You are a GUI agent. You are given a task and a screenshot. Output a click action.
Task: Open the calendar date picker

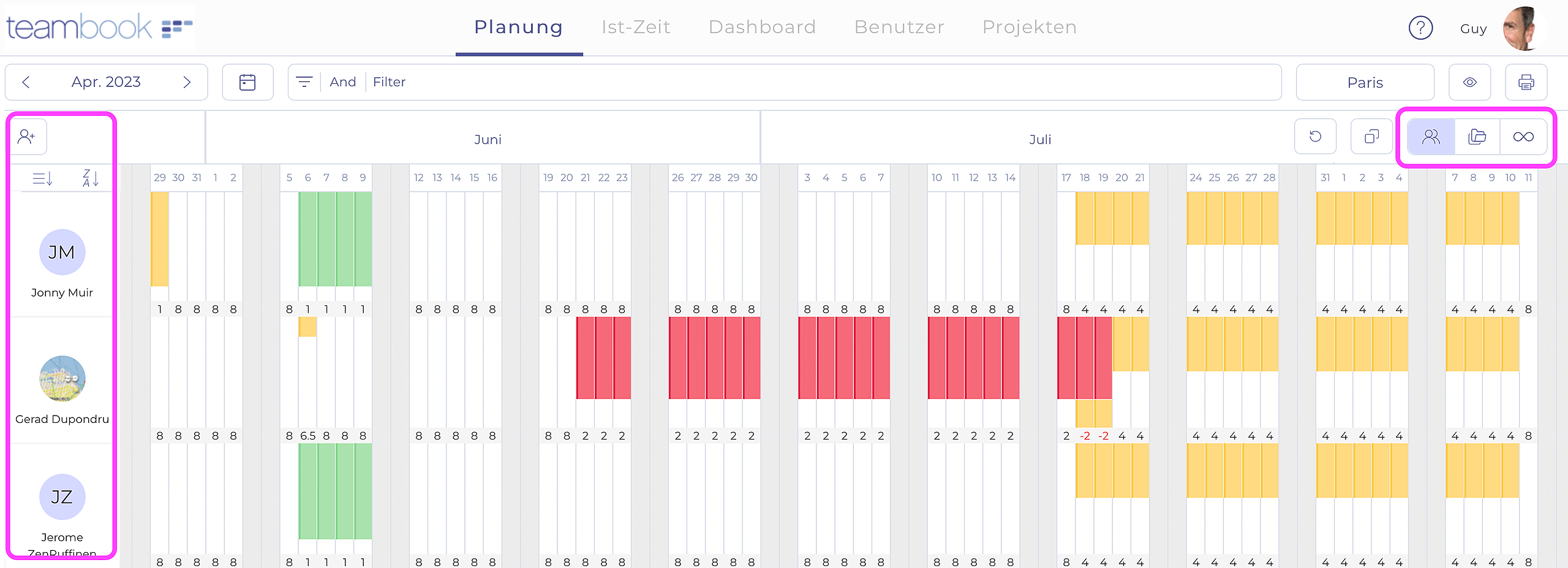[x=247, y=82]
